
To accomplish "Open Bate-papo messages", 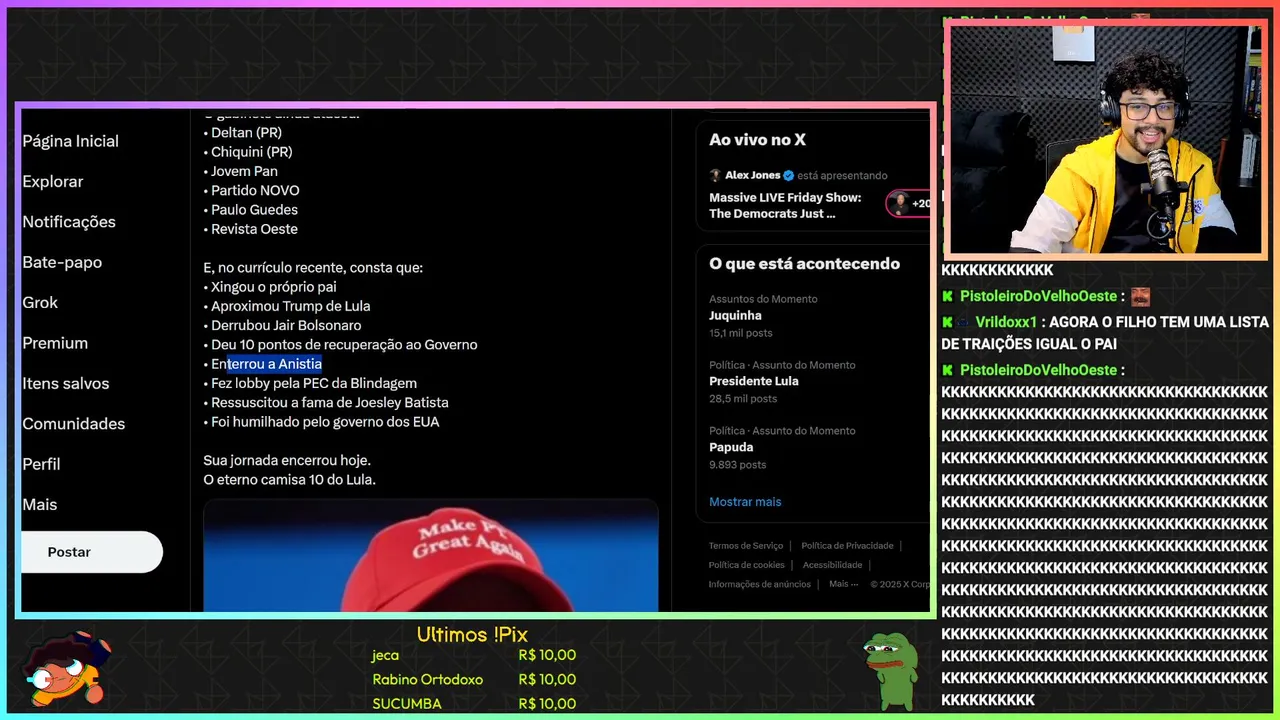I will coord(62,262).
